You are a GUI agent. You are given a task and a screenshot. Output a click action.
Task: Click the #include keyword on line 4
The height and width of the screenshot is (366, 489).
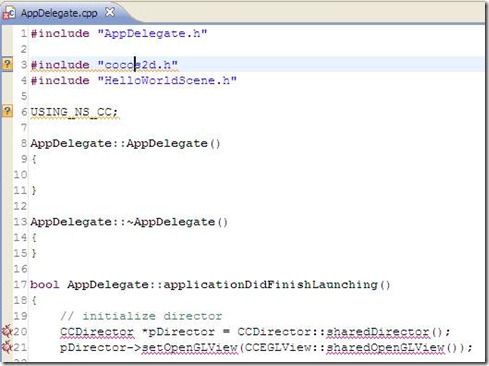[60, 80]
